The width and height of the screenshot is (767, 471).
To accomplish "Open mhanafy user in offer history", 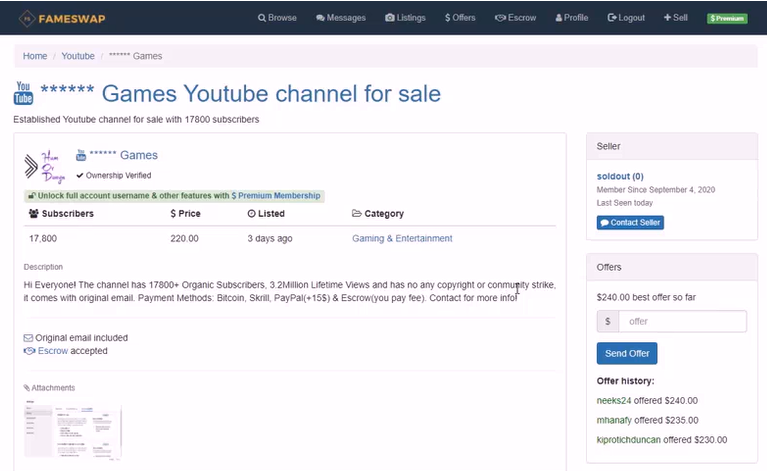I will pyautogui.click(x=614, y=420).
